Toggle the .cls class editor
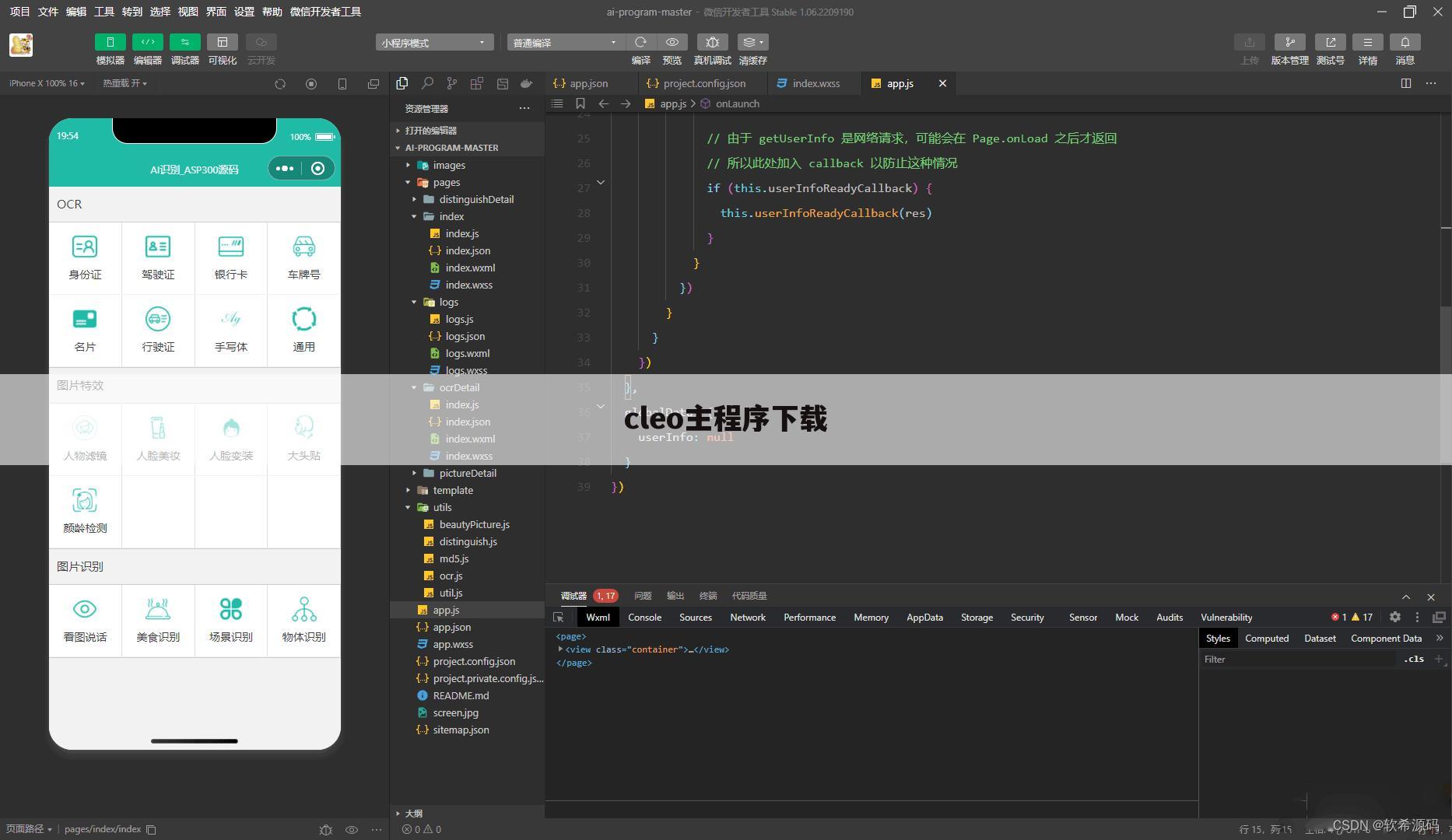The height and width of the screenshot is (840, 1452). pos(1414,660)
